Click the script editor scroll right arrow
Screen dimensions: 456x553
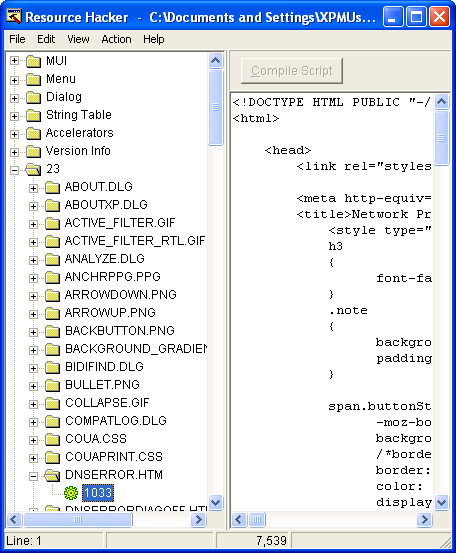pos(425,519)
